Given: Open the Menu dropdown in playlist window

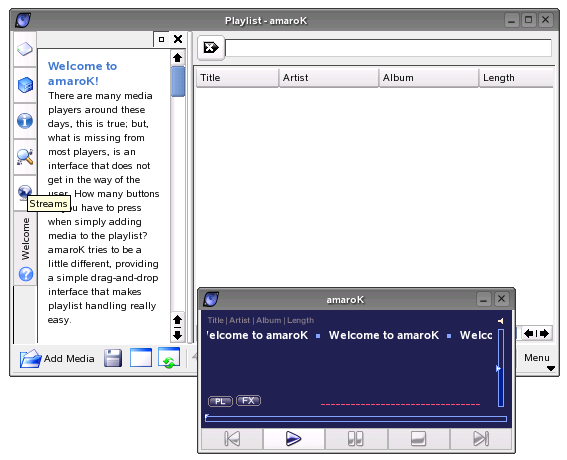Looking at the screenshot, I should coord(538,361).
